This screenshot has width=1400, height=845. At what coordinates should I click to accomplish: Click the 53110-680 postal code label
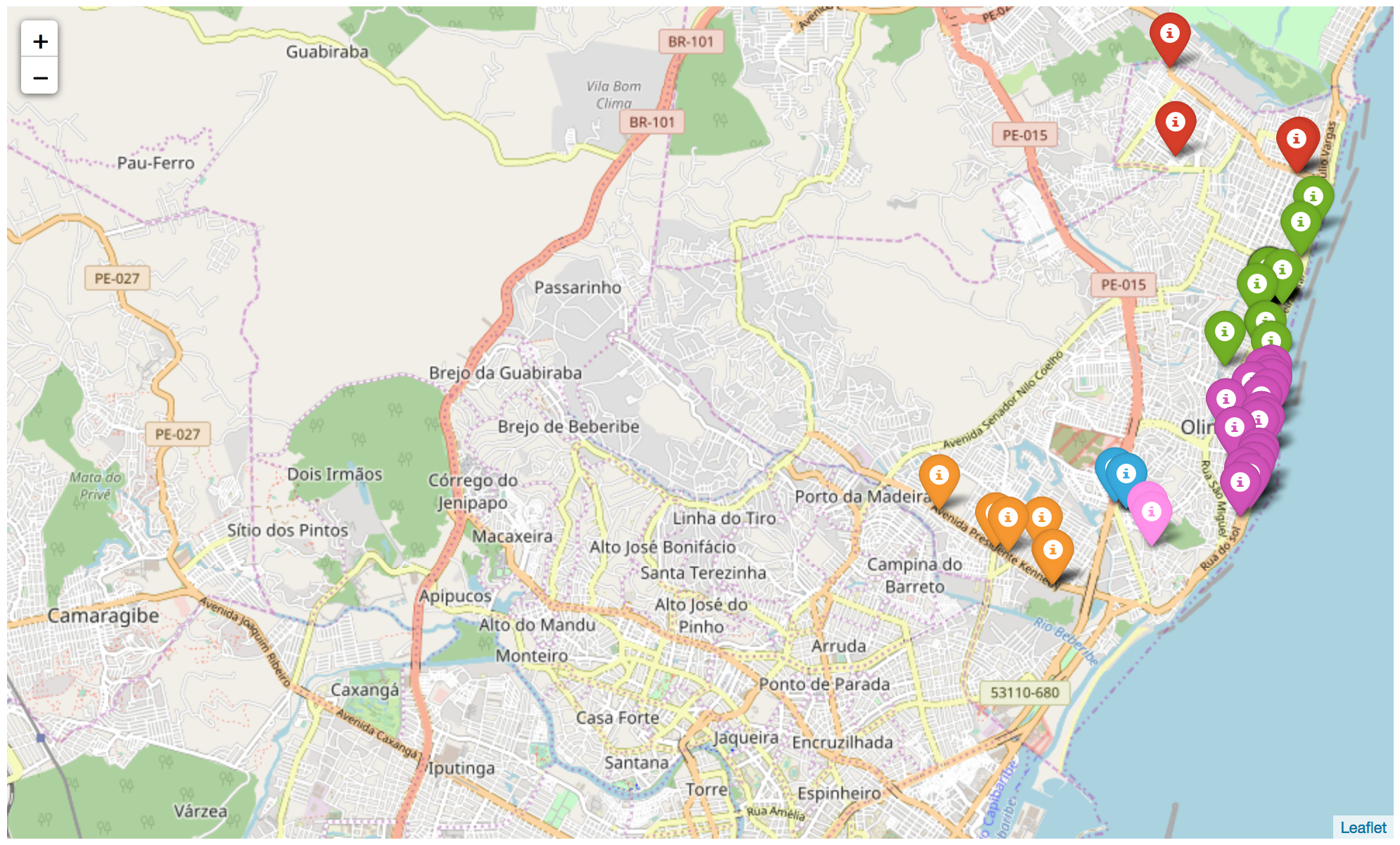click(1024, 692)
